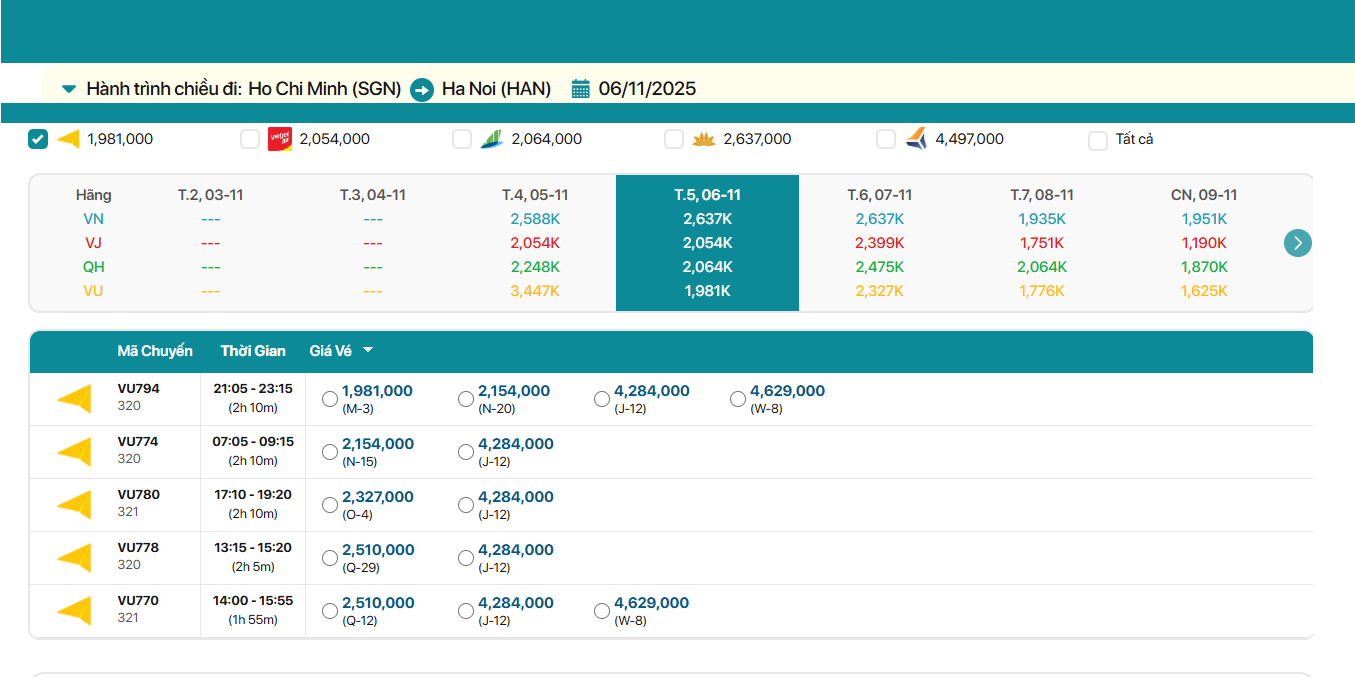Click the calendar icon beside 06/11/2025

coord(580,89)
